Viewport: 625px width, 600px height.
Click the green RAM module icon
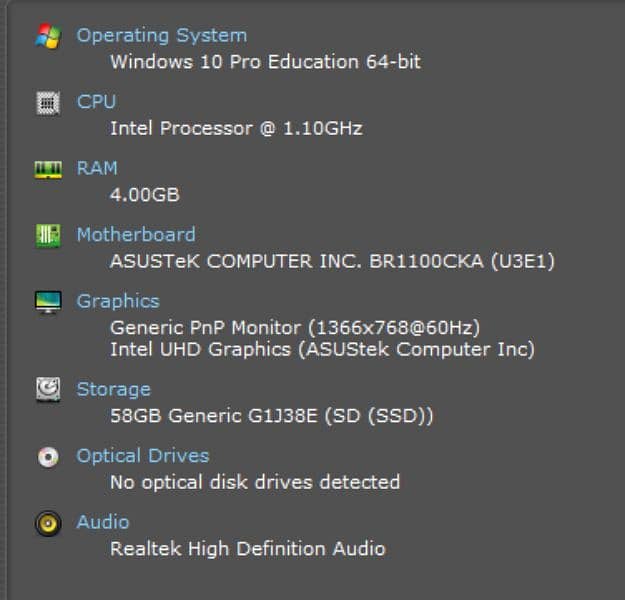tap(47, 169)
